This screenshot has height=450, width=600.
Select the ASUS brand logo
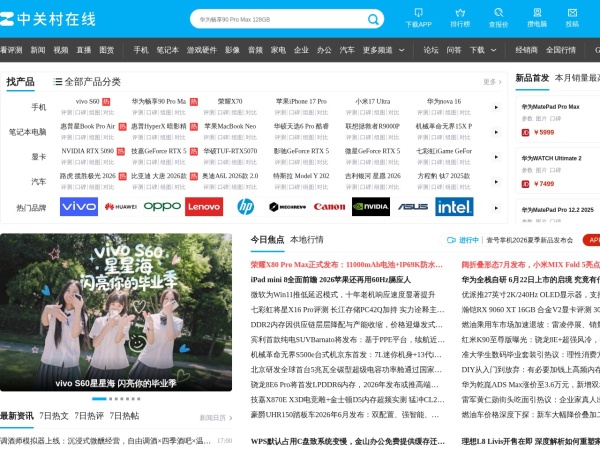coord(412,207)
